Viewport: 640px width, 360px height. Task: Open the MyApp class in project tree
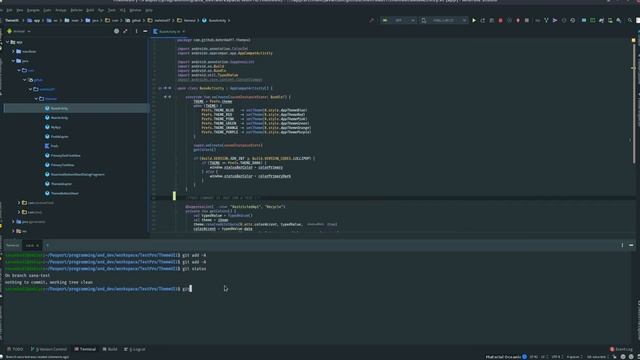click(53, 127)
